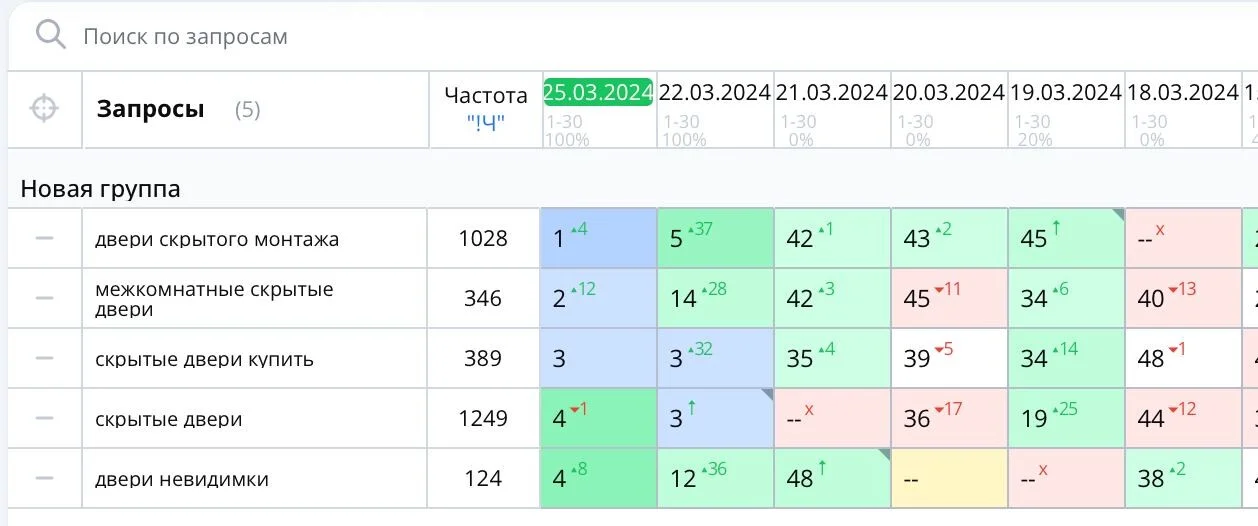Click the search magnifier icon
This screenshot has width=1258, height=526.
[x=50, y=35]
